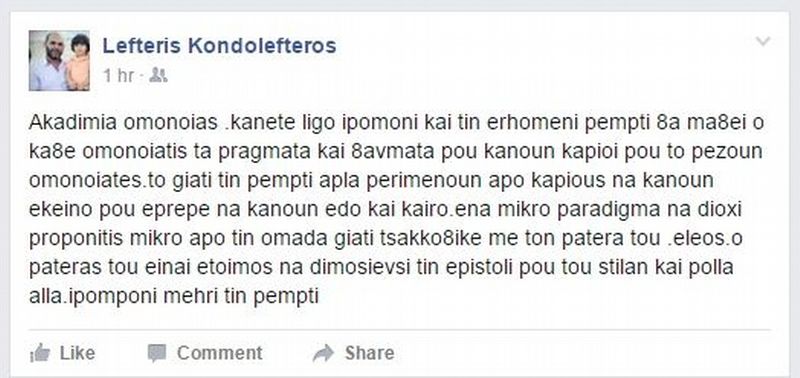Click the word 'Kondolefteros' in the author name
Image resolution: width=800 pixels, height=378 pixels.
coord(262,45)
